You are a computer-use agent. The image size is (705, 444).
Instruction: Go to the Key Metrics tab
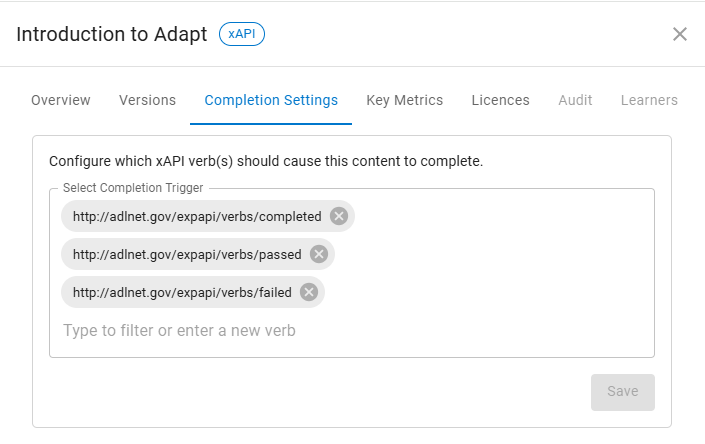(x=405, y=100)
